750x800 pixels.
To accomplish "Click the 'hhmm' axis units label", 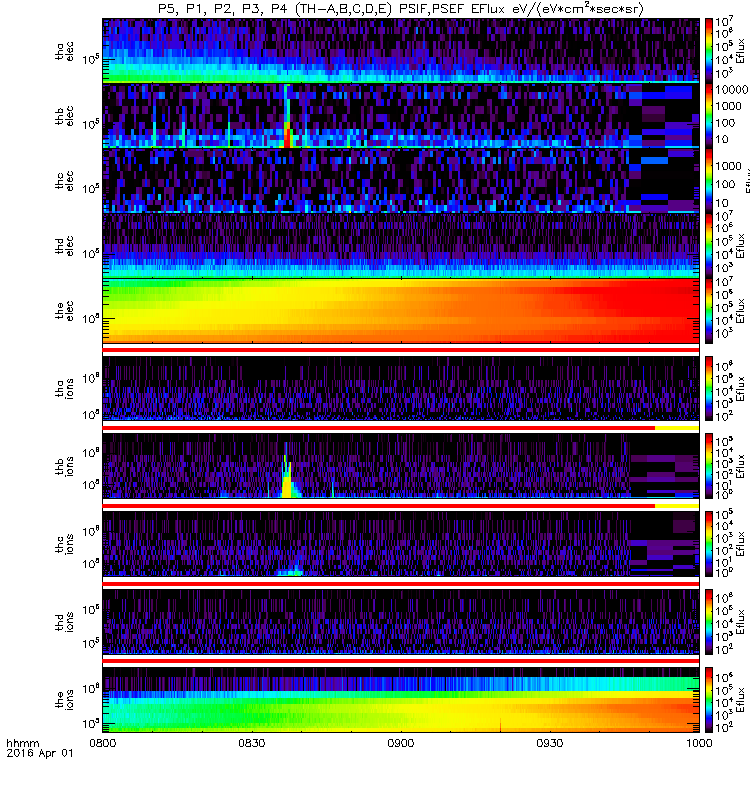I will 22,743.
